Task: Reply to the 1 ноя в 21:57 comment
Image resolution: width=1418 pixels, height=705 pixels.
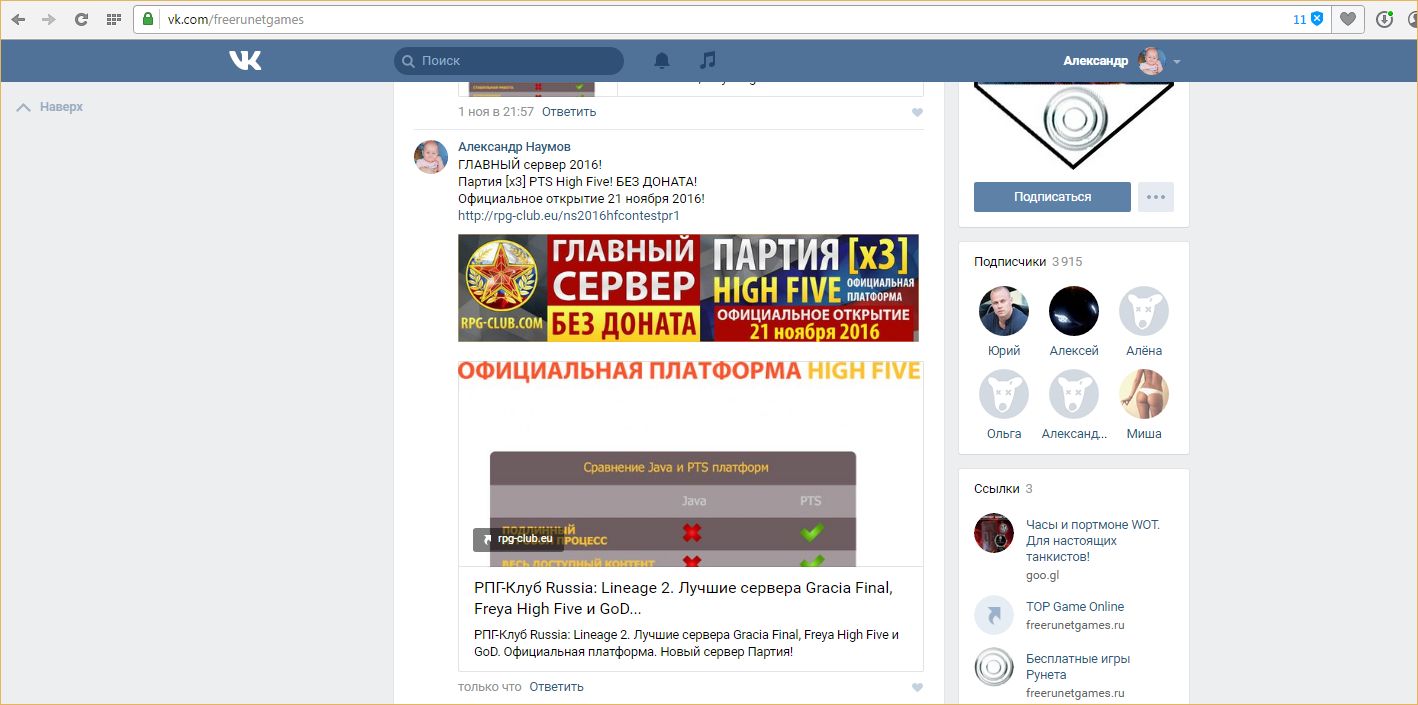Action: [x=569, y=112]
